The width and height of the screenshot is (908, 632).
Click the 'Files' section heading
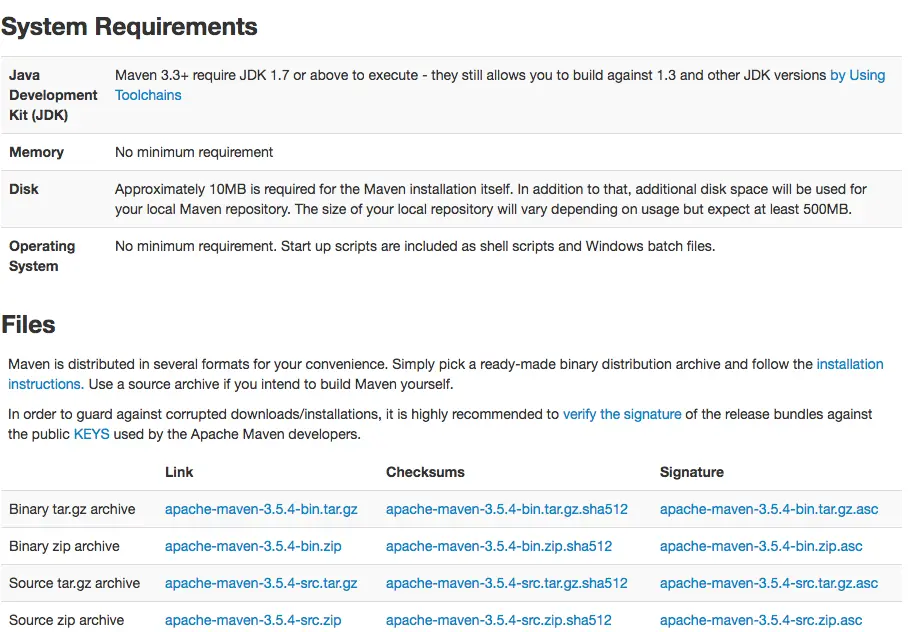click(28, 324)
